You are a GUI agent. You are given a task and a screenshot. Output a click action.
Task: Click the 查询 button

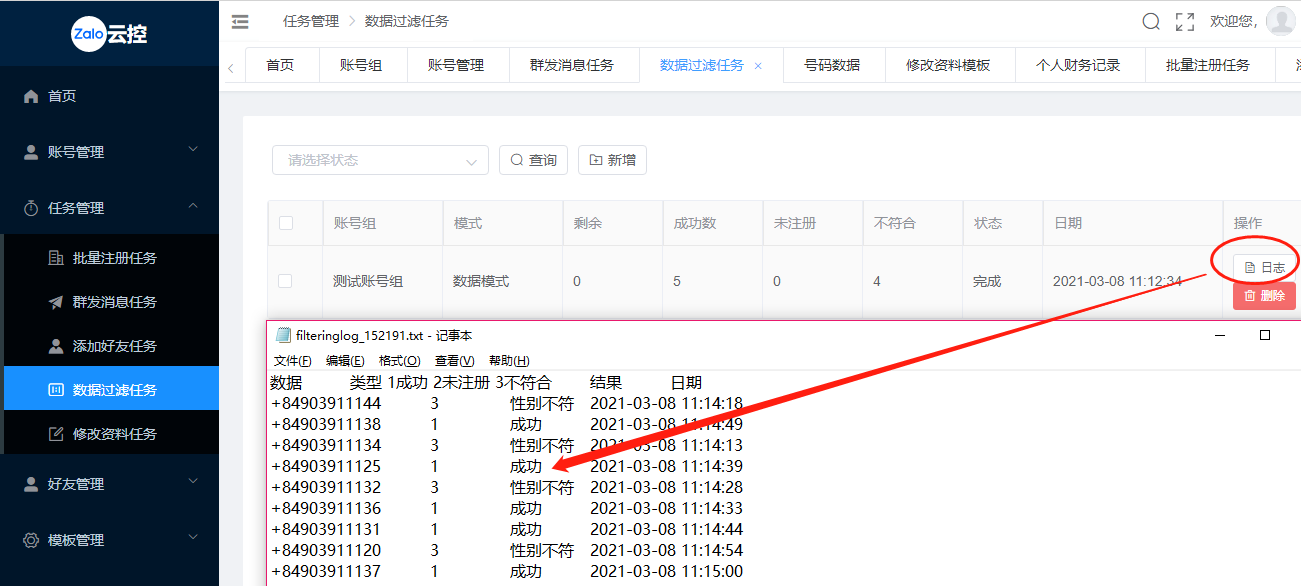click(x=533, y=160)
